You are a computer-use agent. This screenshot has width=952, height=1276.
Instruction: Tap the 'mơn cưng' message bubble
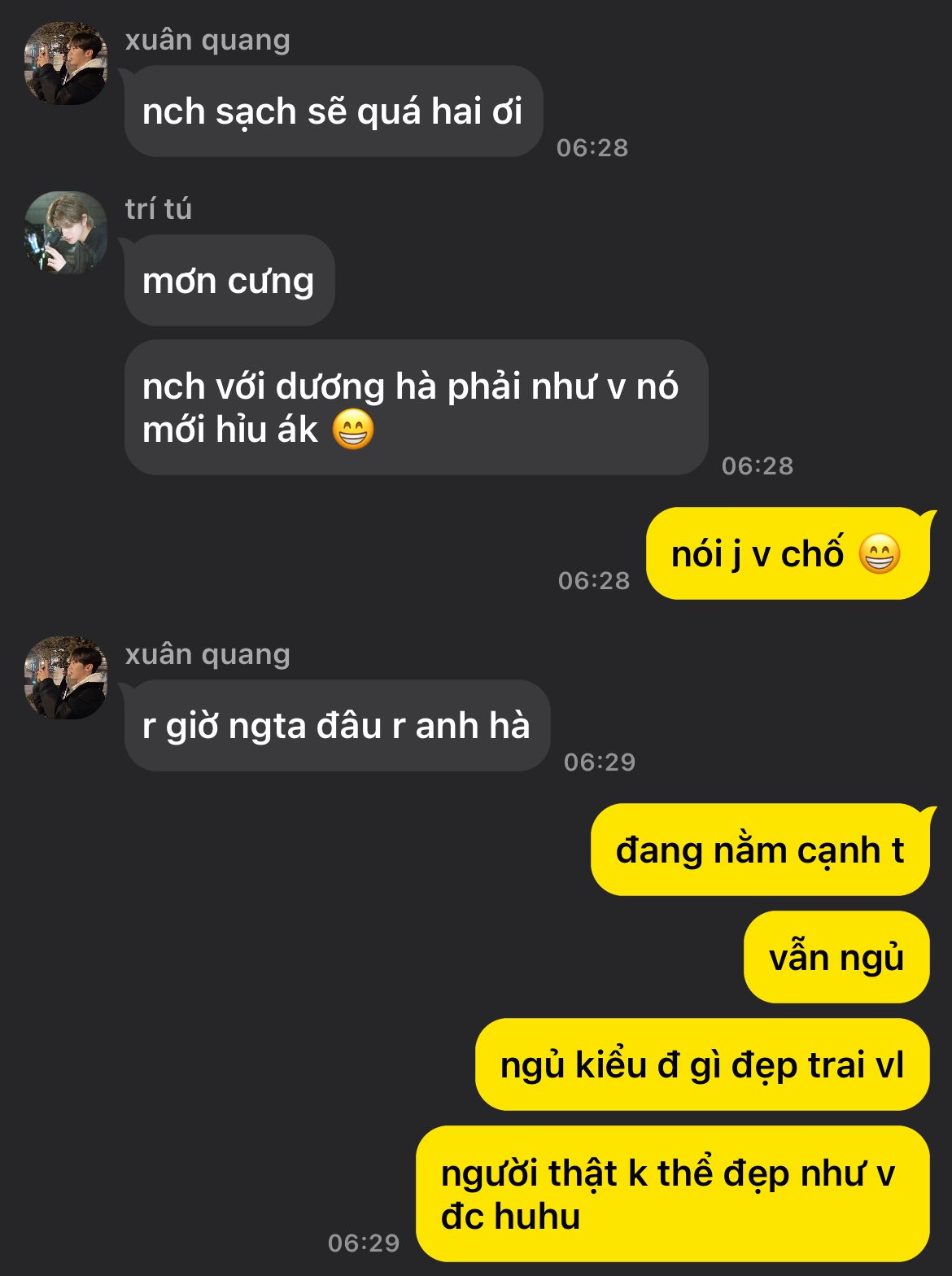point(229,281)
